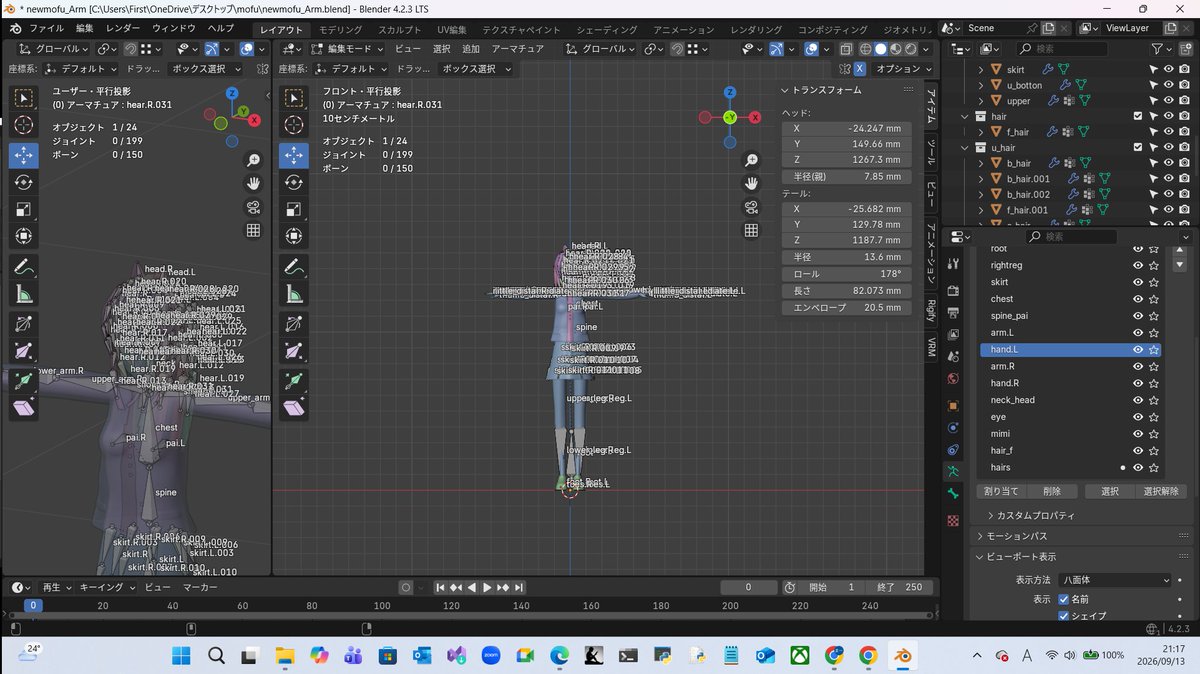Screen dimensions: 1200x674
Task: Jump to the end frame in the timeline controls
Action: pyautogui.click(x=520, y=587)
